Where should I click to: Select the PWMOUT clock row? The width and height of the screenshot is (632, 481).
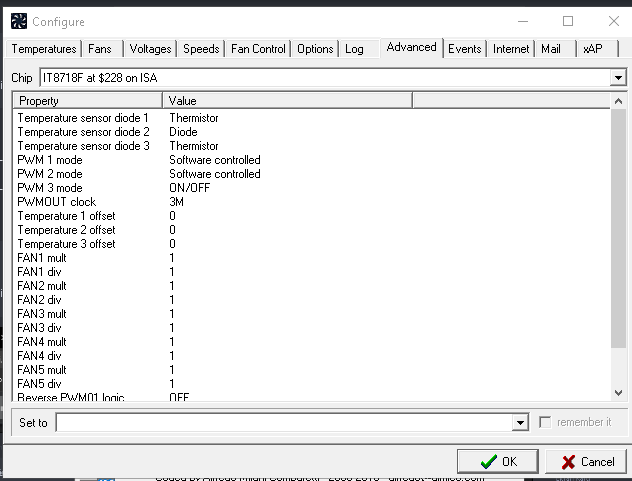(312, 202)
